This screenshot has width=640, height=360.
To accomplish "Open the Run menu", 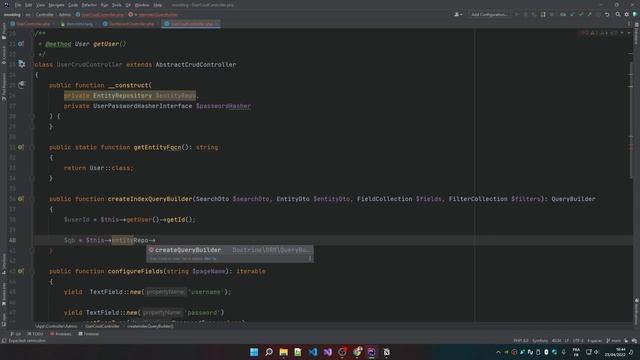I will coord(104,5).
